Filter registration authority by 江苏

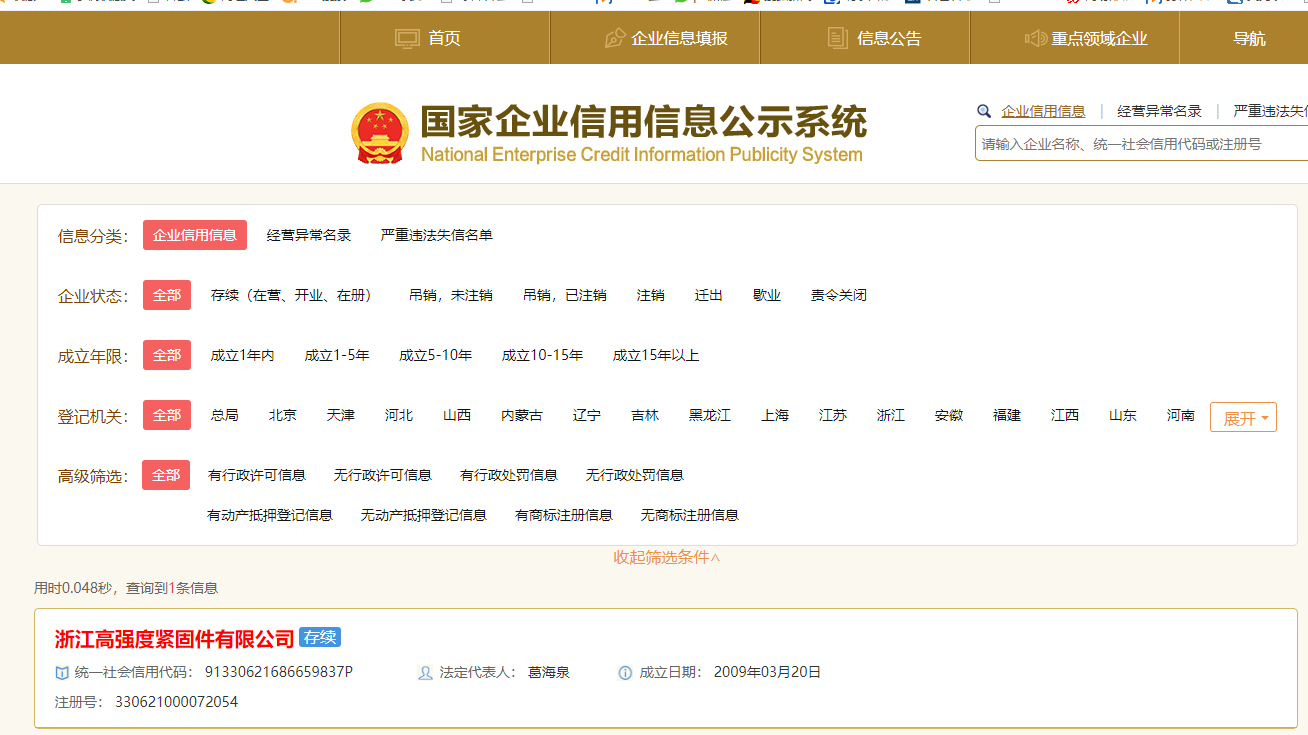click(833, 415)
